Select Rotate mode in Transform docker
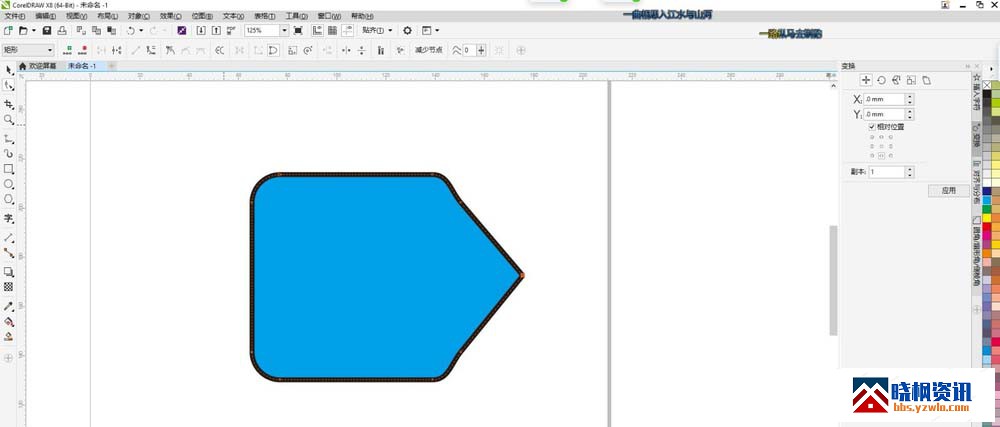The image size is (1000, 427). pyautogui.click(x=881, y=80)
